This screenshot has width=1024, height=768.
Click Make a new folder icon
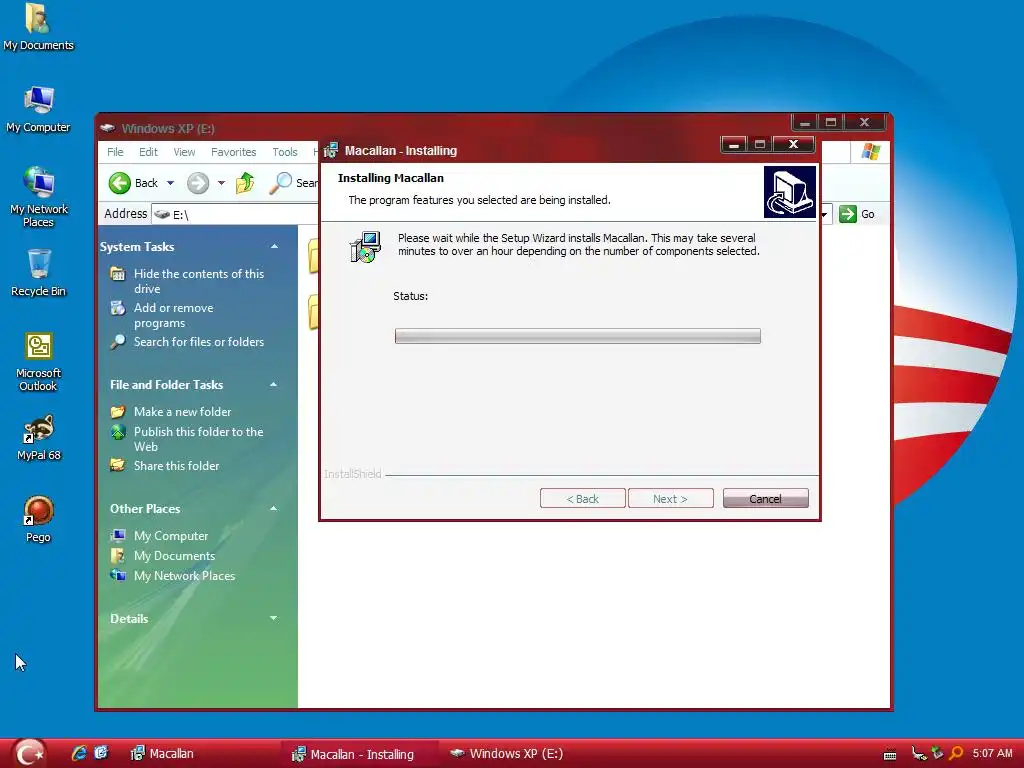point(118,412)
